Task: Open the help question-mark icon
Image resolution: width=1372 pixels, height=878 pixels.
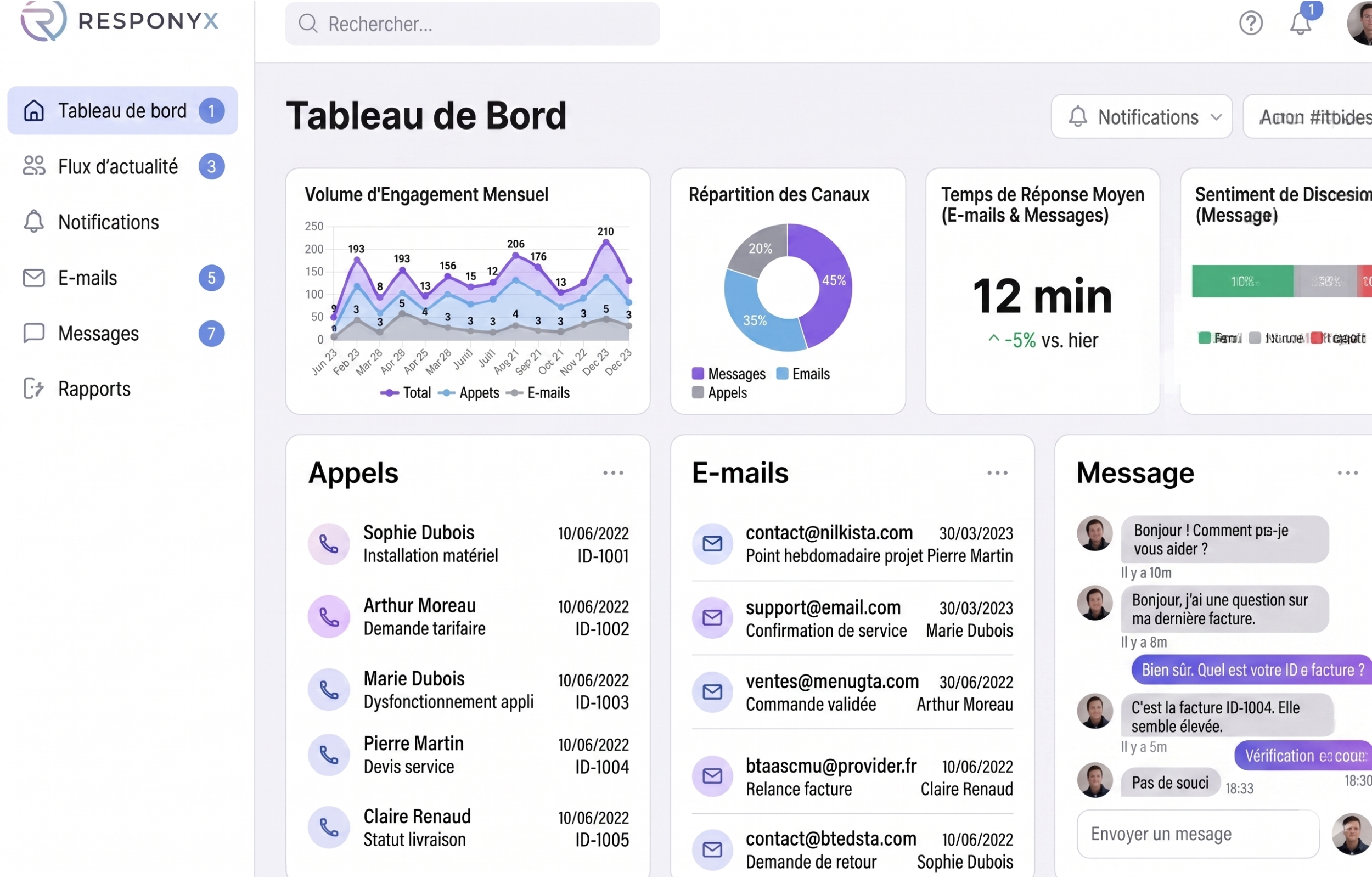Action: click(x=1251, y=24)
